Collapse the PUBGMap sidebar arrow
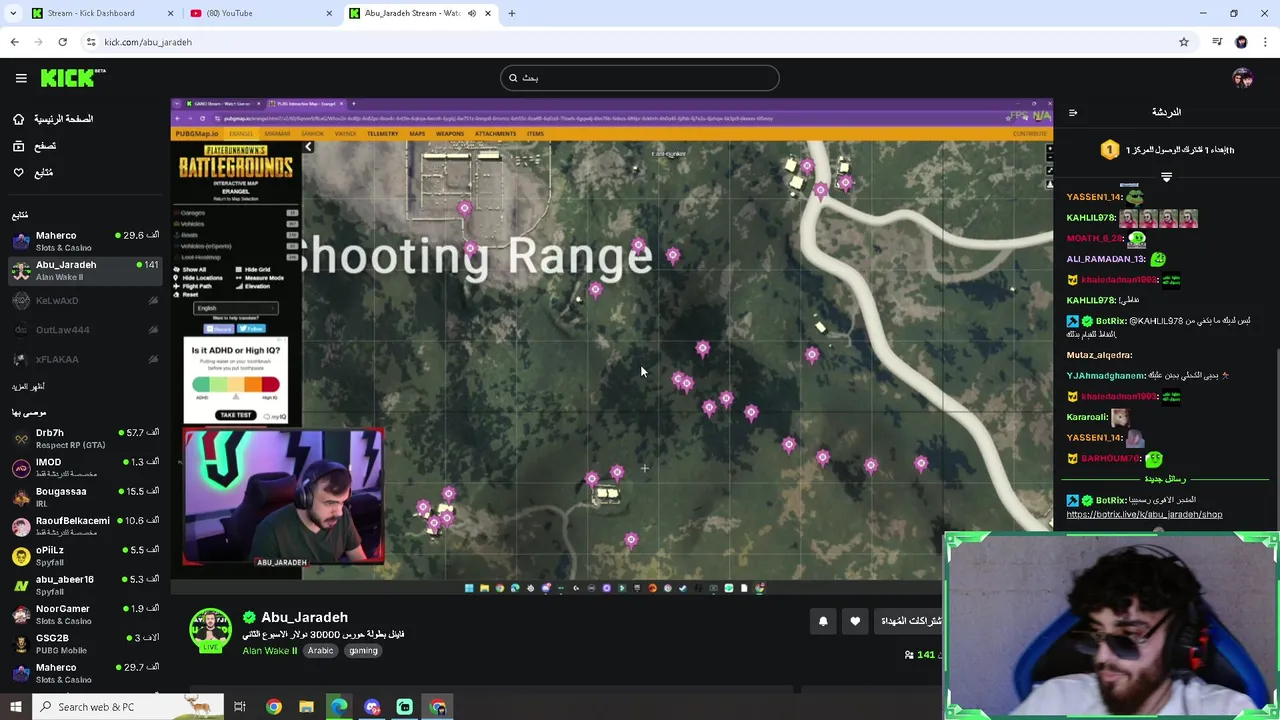This screenshot has height=720, width=1280. point(308,147)
